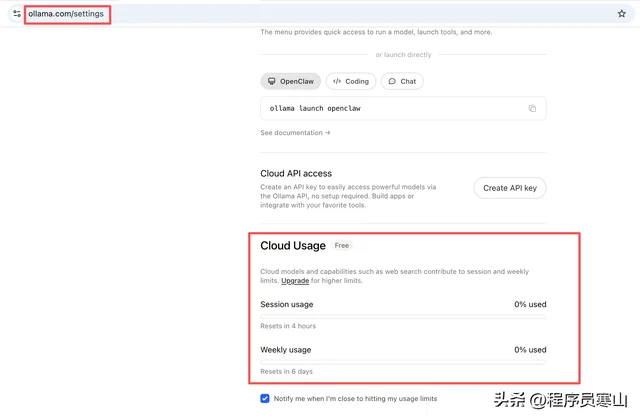Click the Weekly usage progress bar

403,362
